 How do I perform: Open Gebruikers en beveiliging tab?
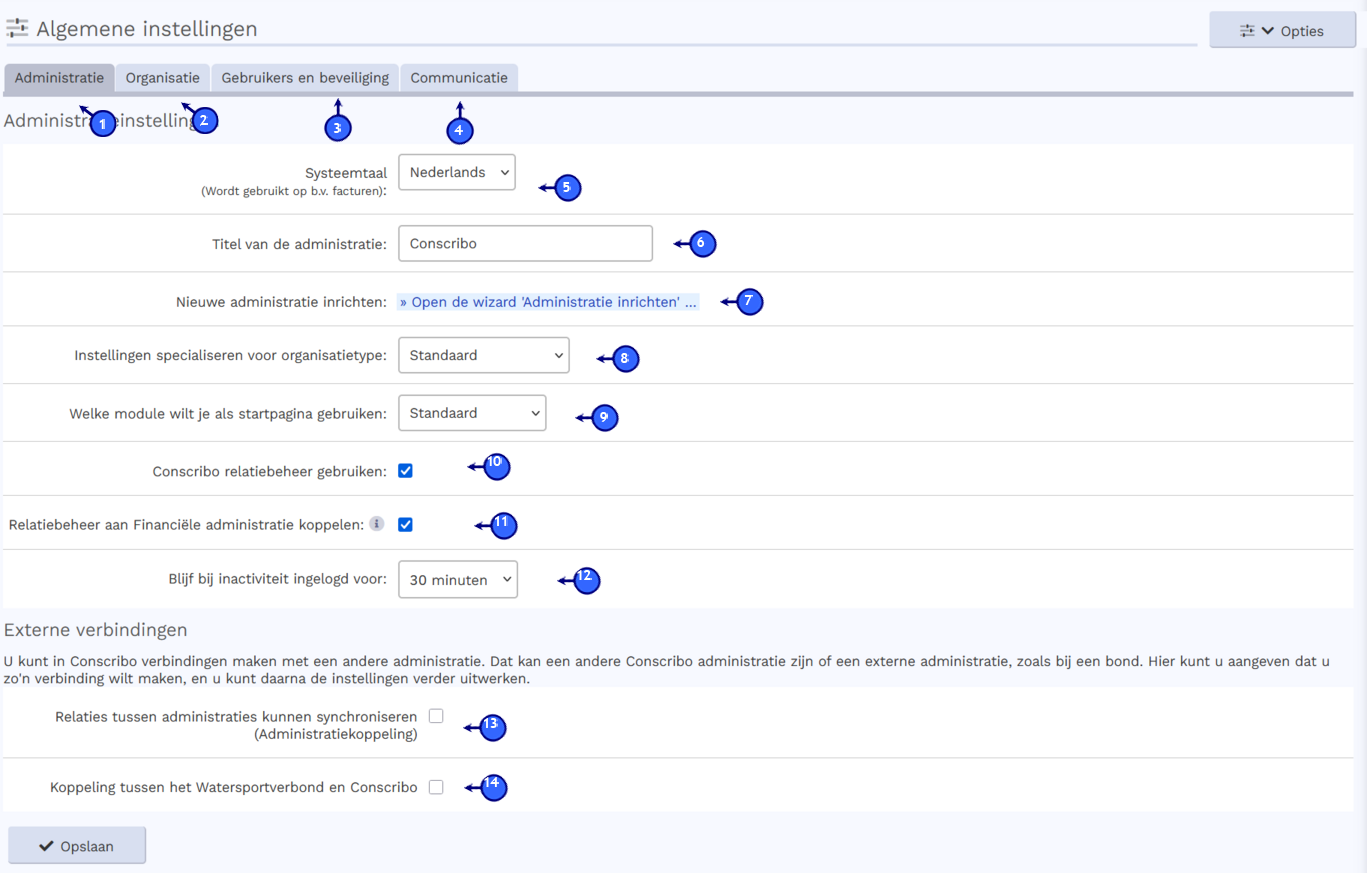[x=305, y=78]
